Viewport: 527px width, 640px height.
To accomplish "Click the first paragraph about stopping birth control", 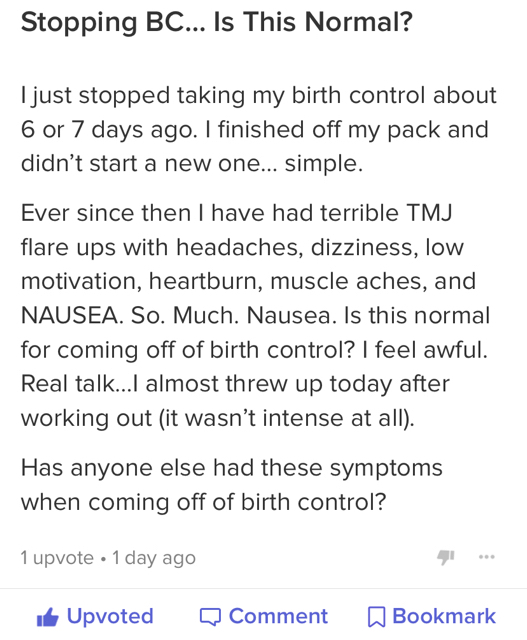I will tap(259, 129).
